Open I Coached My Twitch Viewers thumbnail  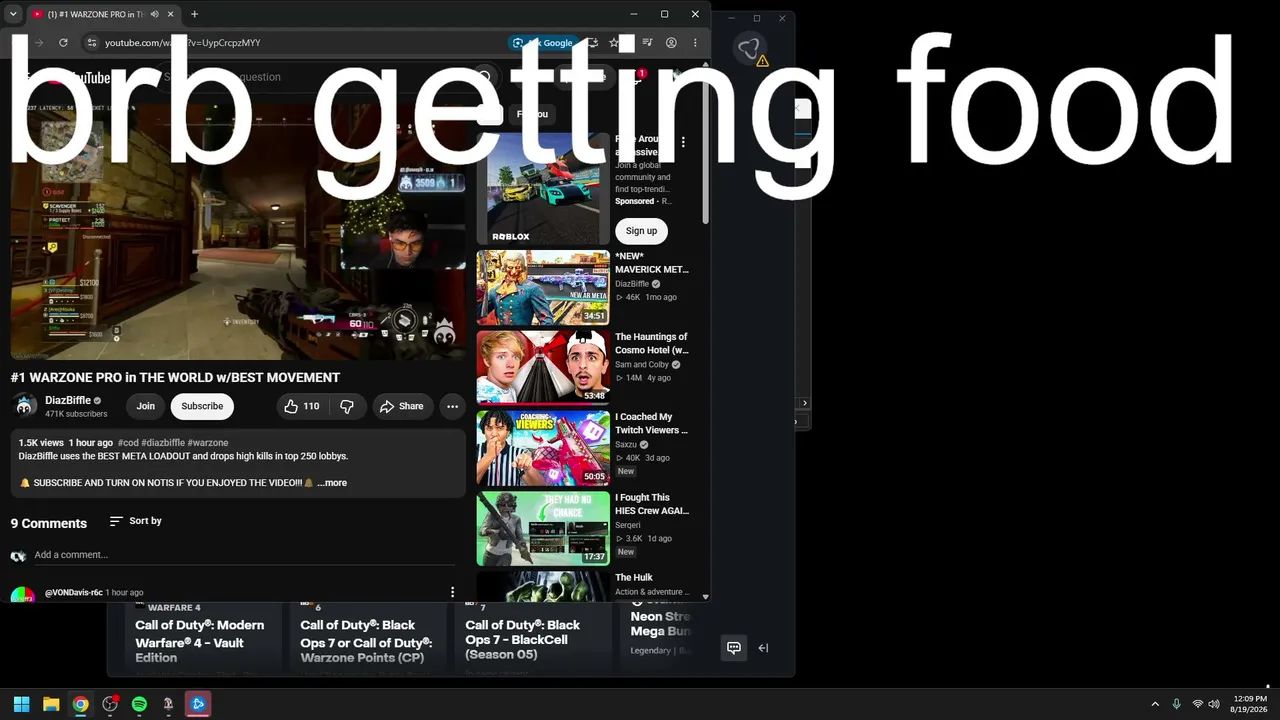point(543,448)
